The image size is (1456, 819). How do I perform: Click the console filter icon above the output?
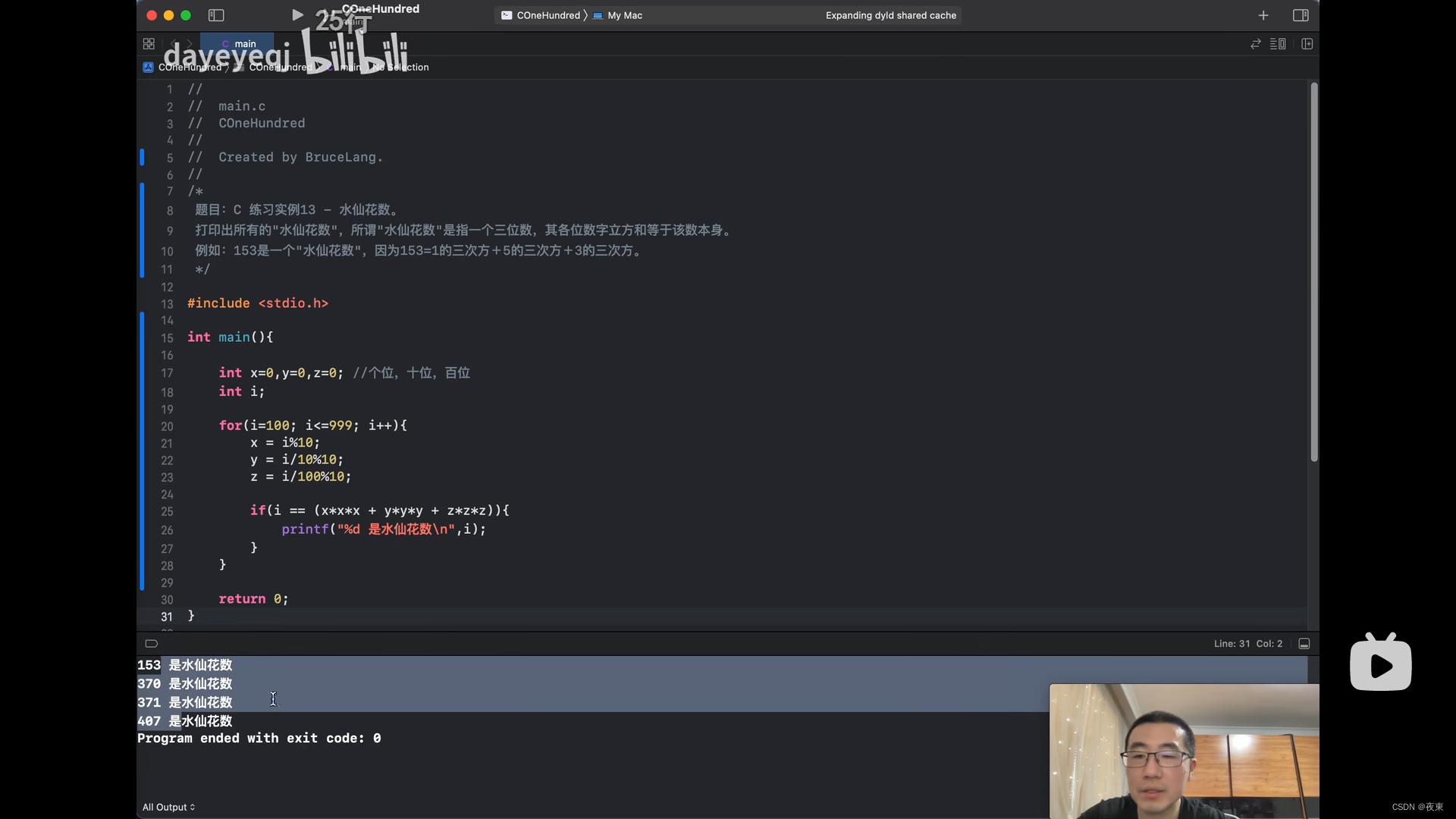point(152,644)
